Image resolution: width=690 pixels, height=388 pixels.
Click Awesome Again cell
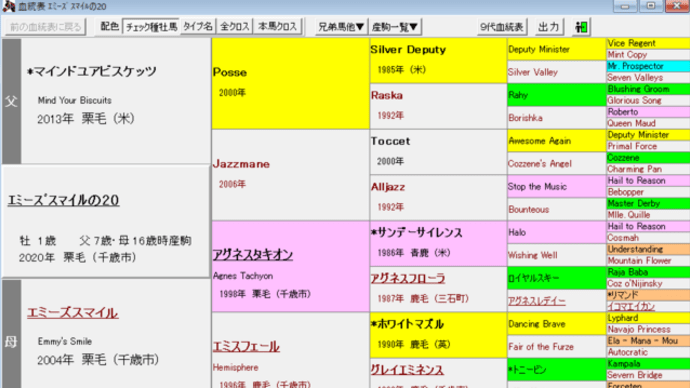[556, 141]
